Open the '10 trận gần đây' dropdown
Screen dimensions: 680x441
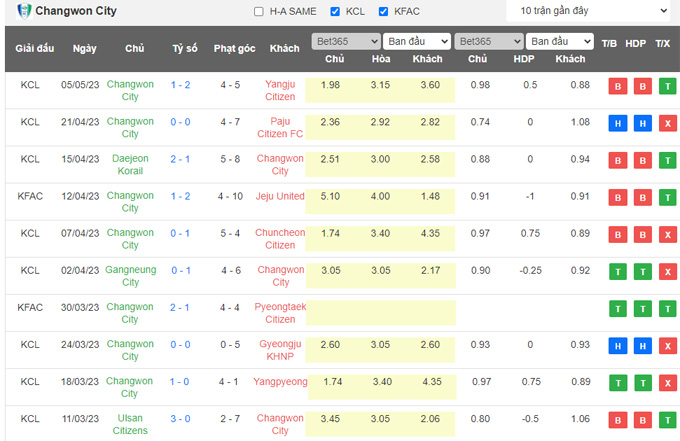pyautogui.click(x=587, y=11)
